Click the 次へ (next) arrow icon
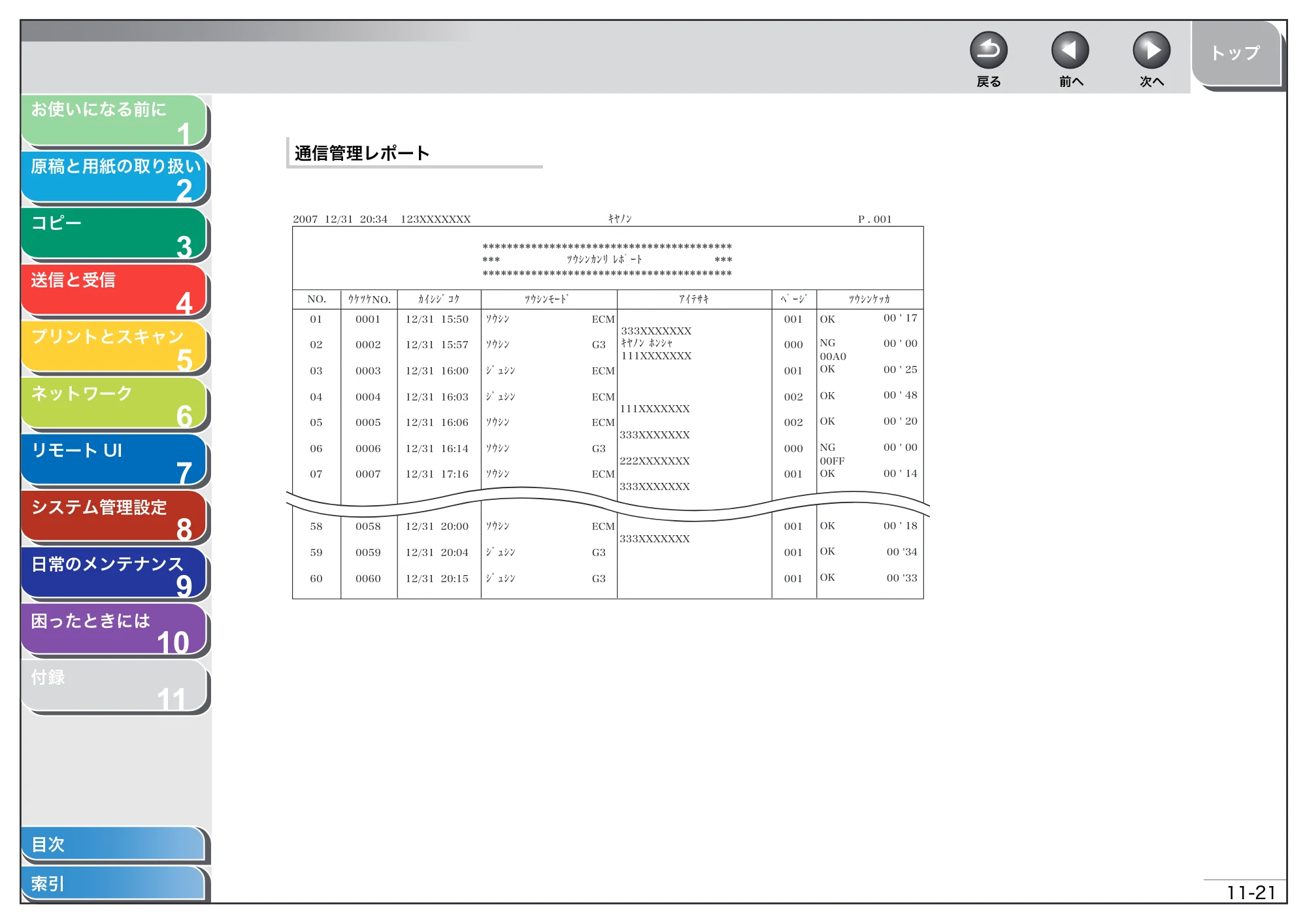Screen dimensions: 1307x924 click(x=1151, y=50)
